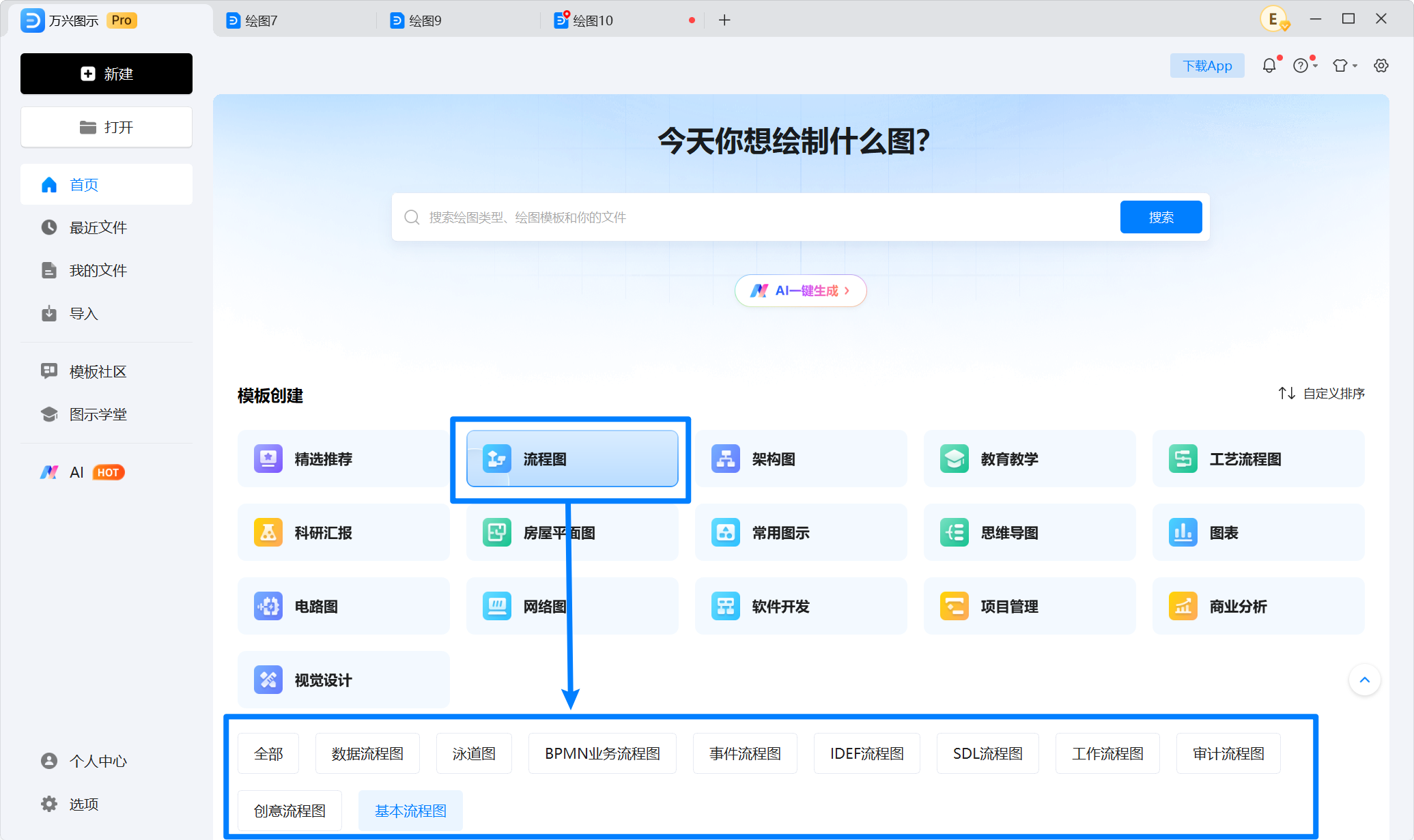Viewport: 1414px width, 840px height.
Task: Click the blue 搜索 button
Action: click(x=1161, y=217)
